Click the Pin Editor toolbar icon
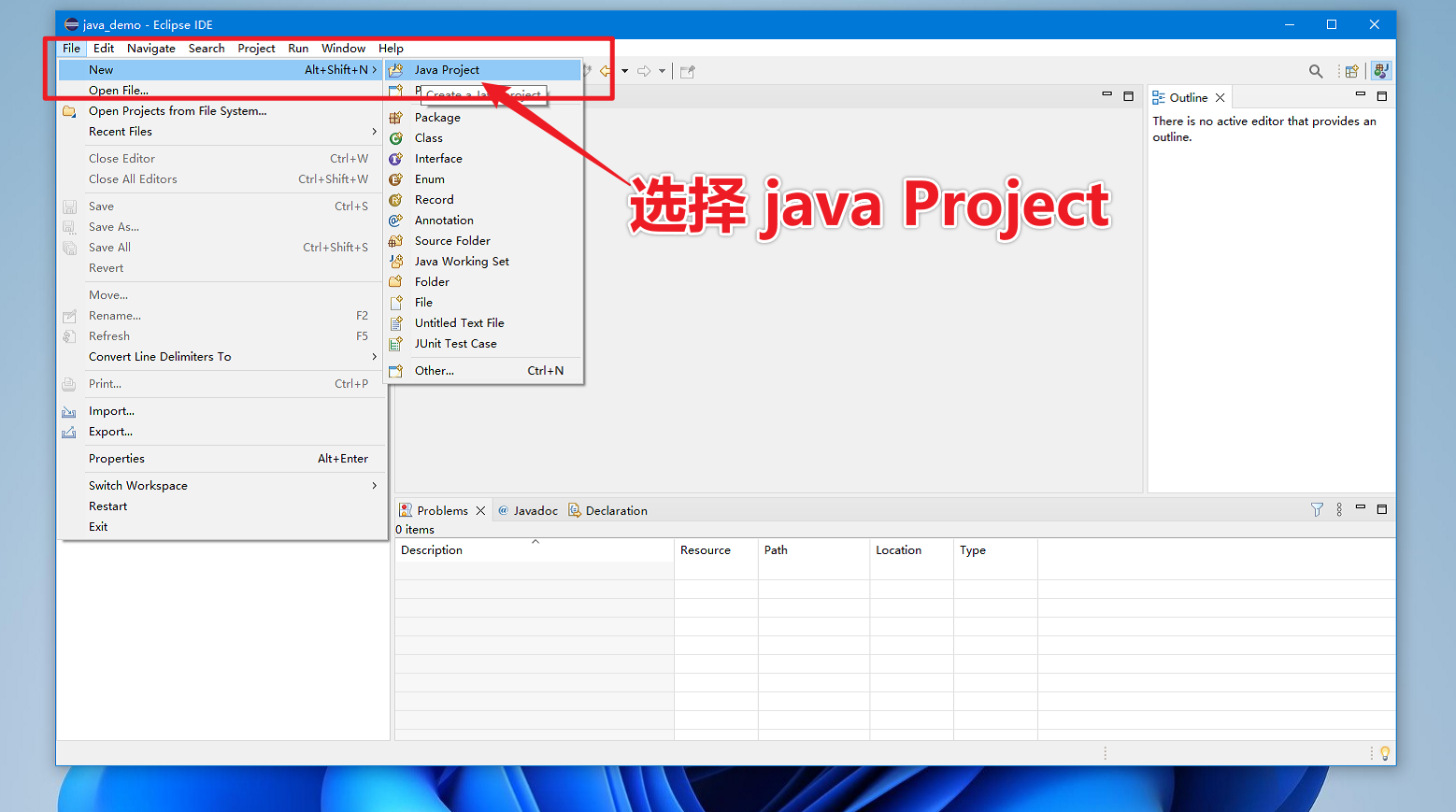Viewport: 1456px width, 812px height. [x=688, y=71]
